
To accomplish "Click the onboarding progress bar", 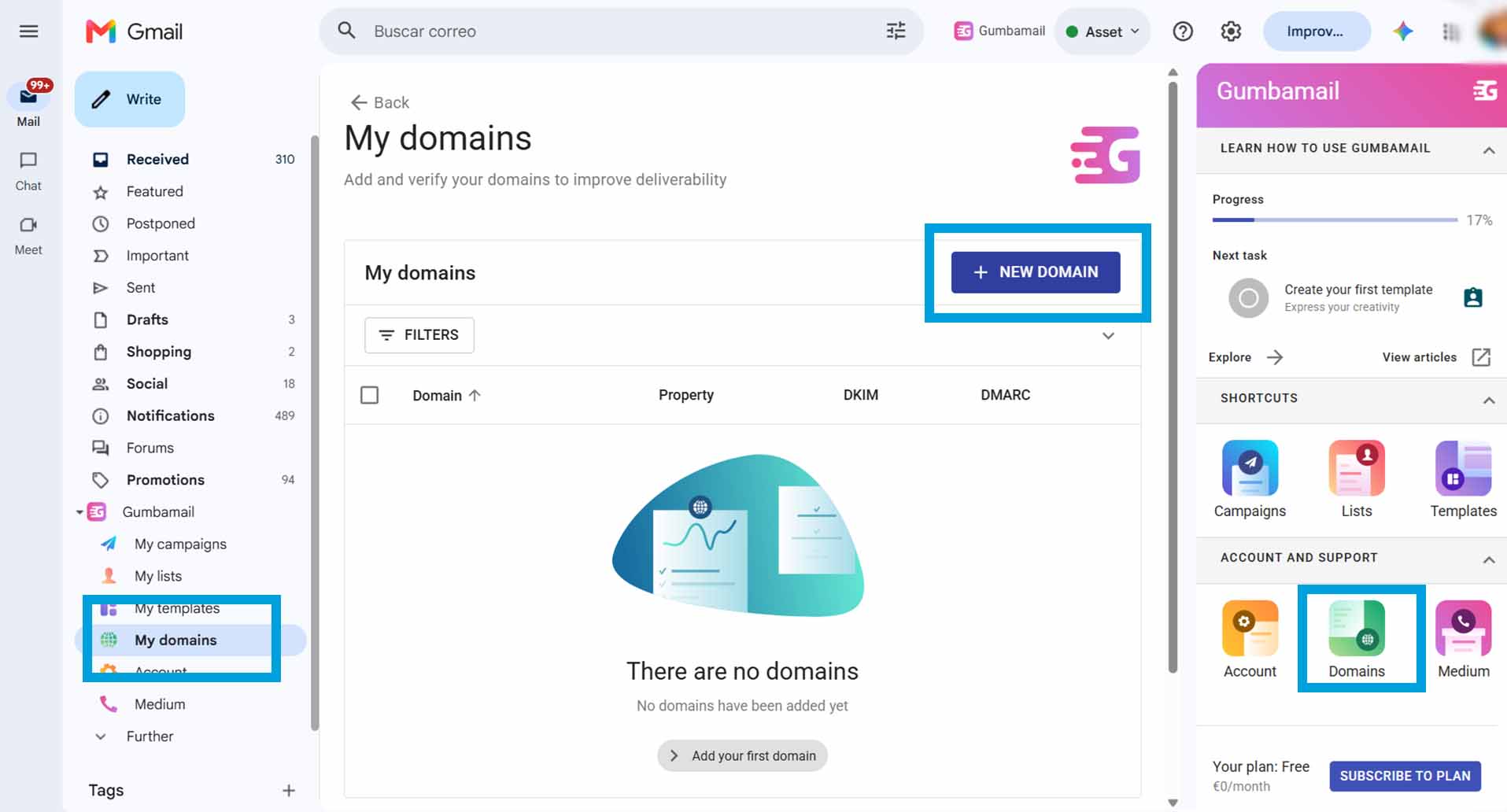I will (1335, 220).
